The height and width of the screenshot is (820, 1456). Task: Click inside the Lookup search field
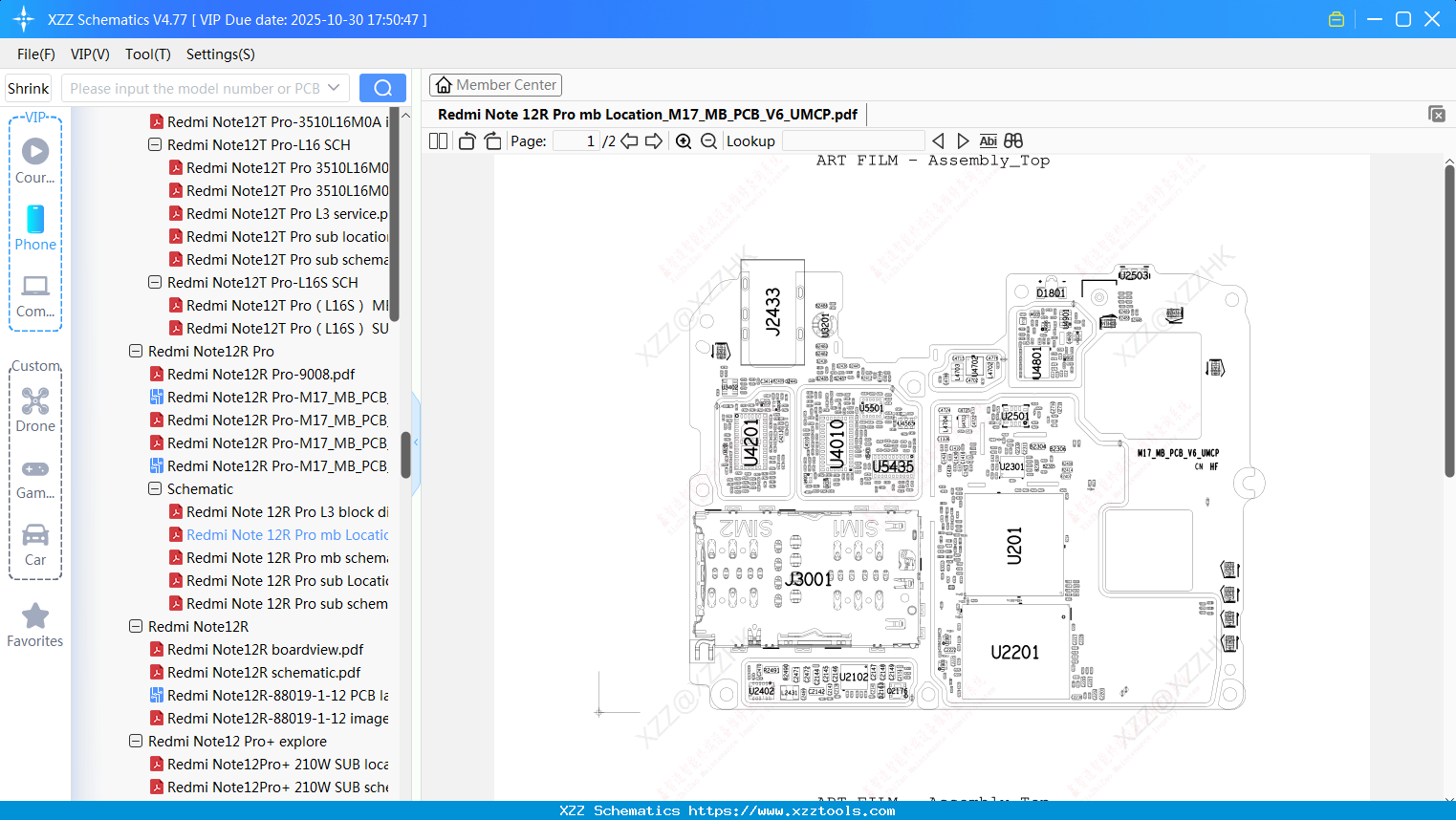pyautogui.click(x=852, y=140)
